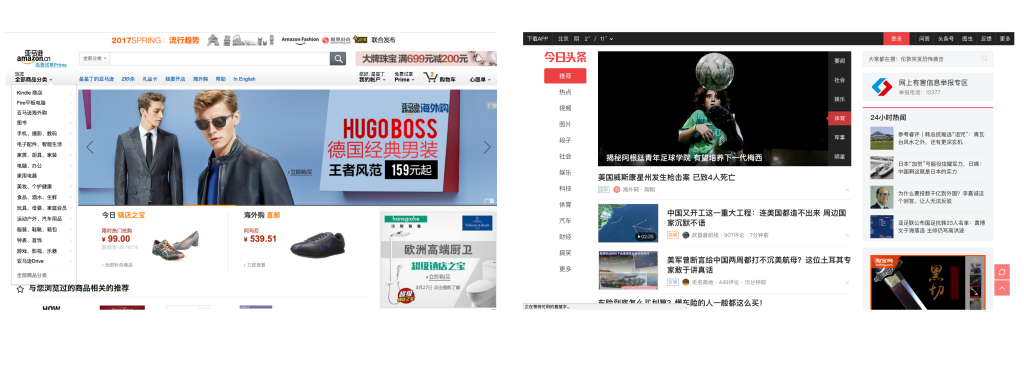Click the red 登录 login button
The image size is (1024, 369).
[x=896, y=39]
